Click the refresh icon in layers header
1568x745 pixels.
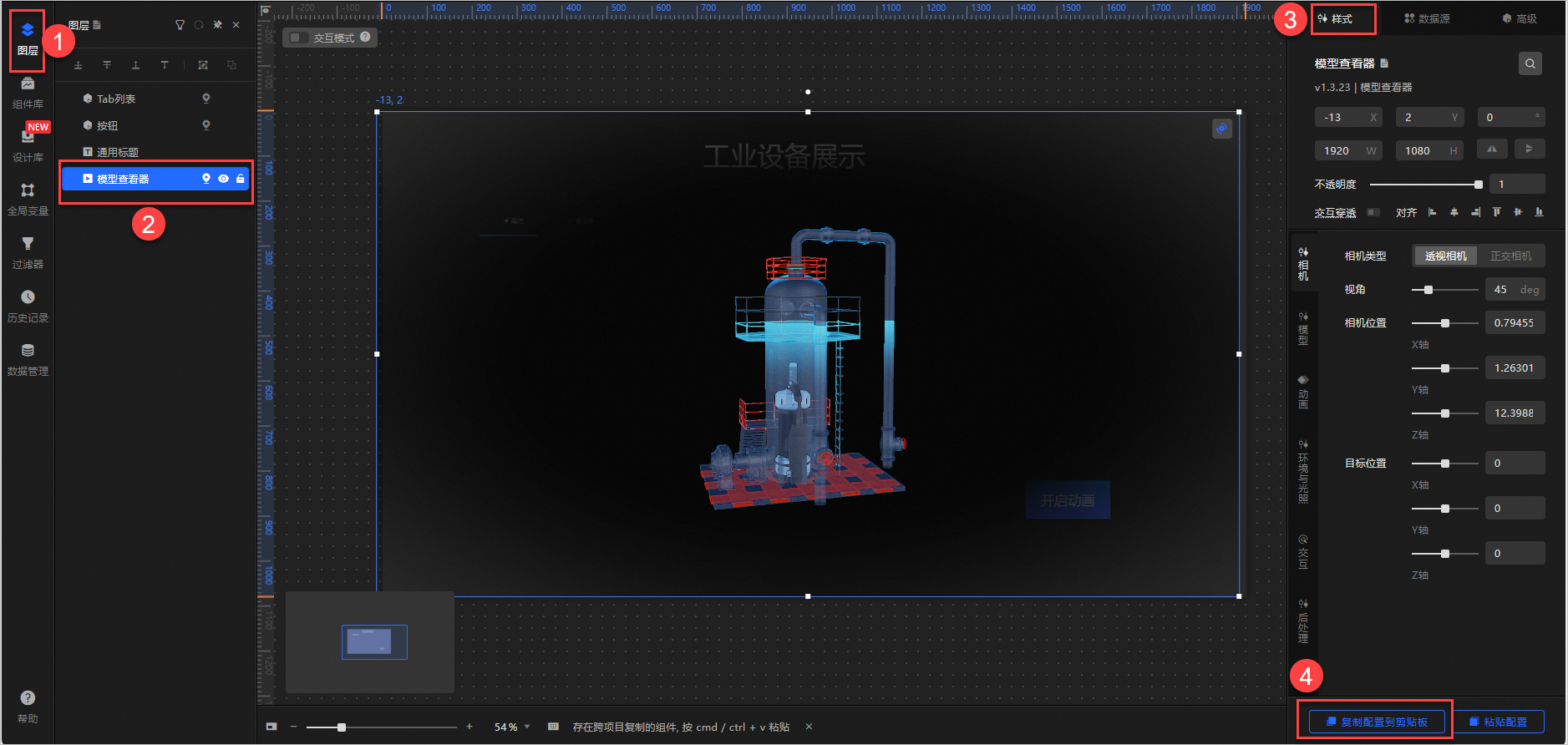(x=199, y=25)
